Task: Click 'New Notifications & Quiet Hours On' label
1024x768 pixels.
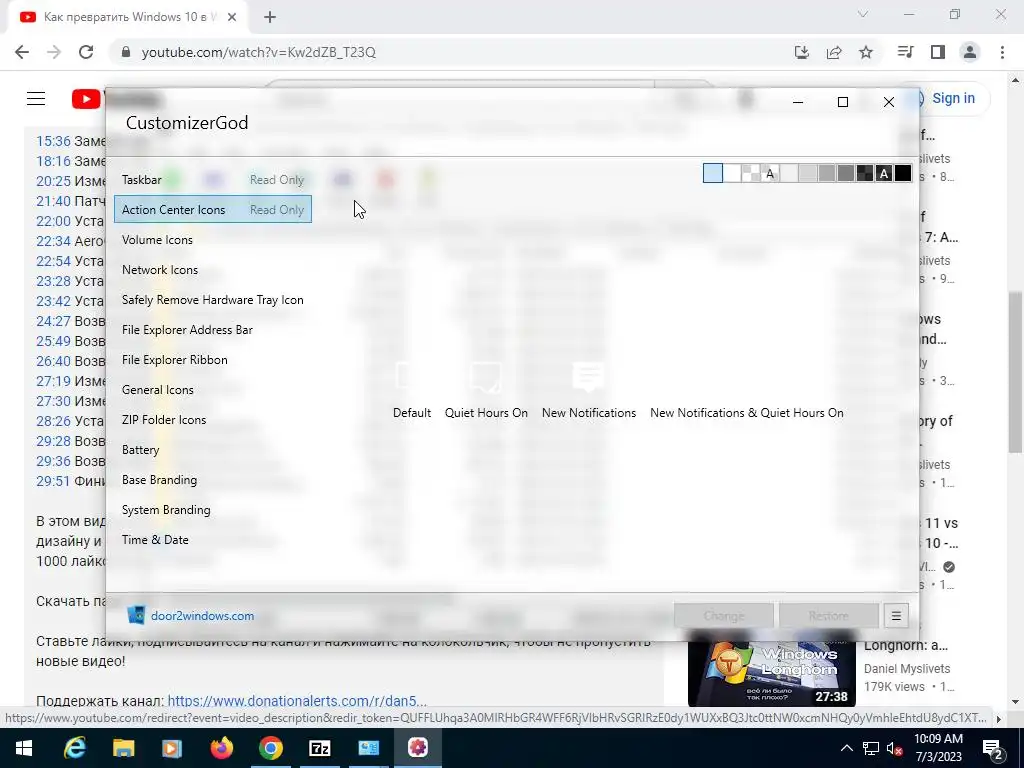Action: [x=746, y=413]
